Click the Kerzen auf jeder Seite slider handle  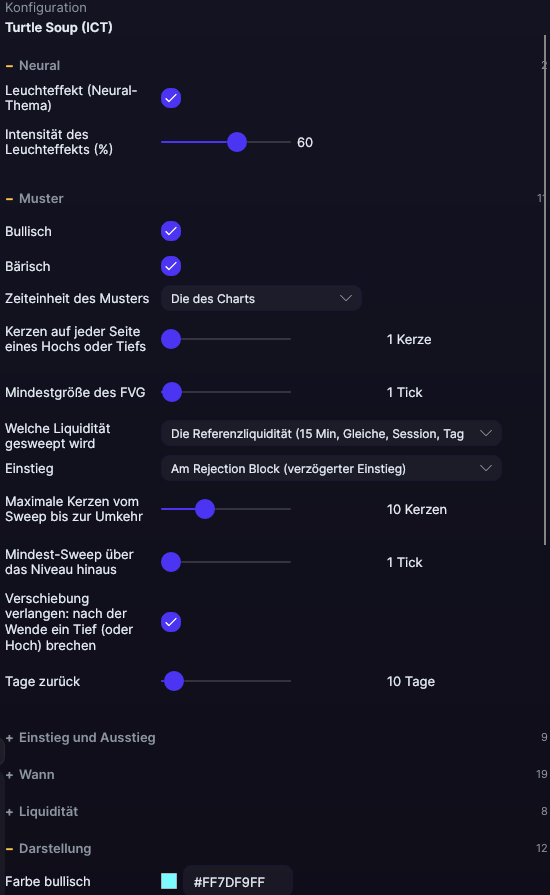click(171, 339)
